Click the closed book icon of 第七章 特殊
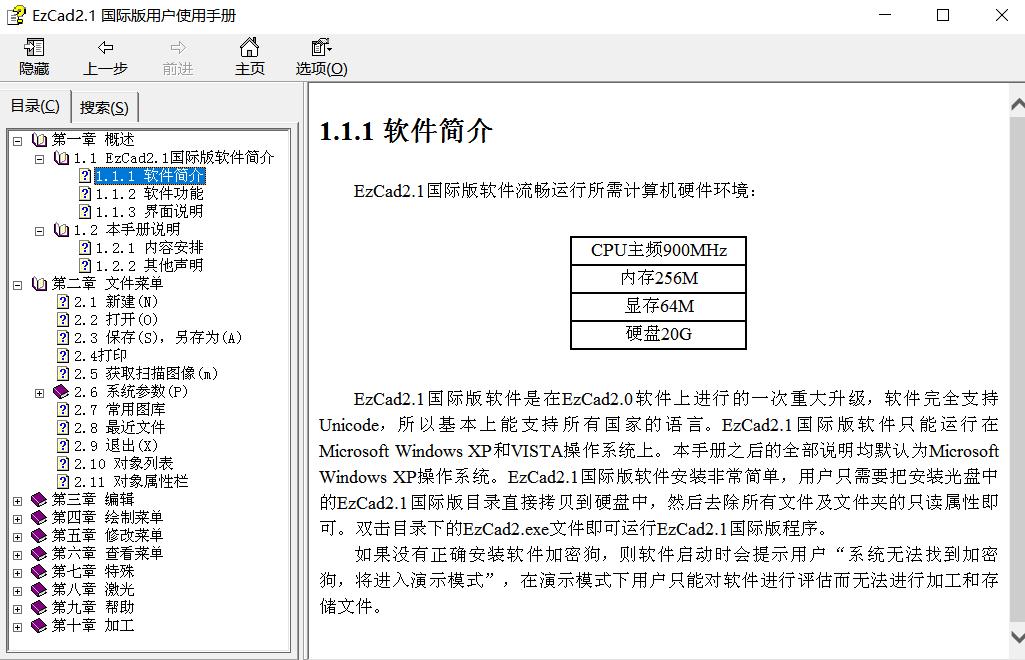Viewport: 1025px width, 660px height. [39, 572]
